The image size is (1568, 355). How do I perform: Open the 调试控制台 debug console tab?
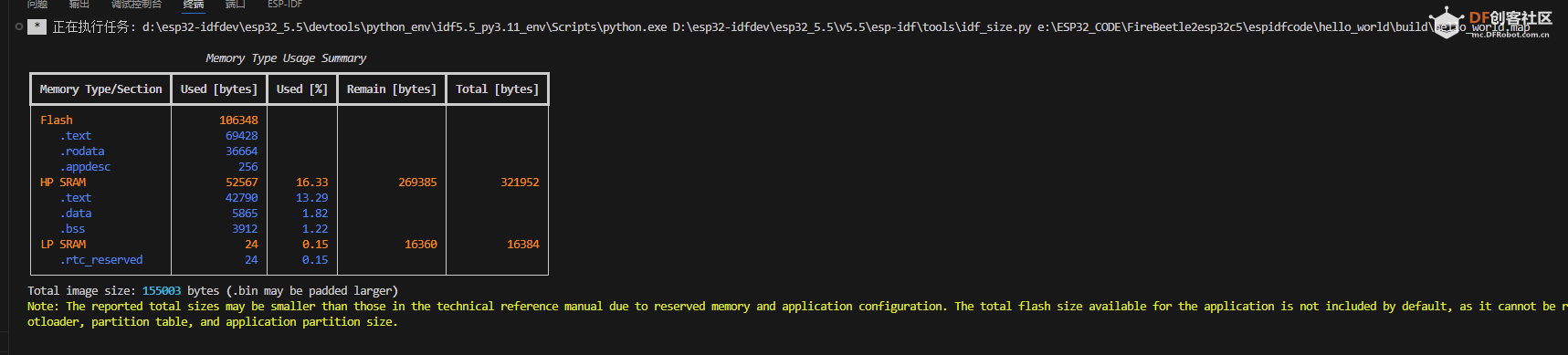tap(137, 5)
